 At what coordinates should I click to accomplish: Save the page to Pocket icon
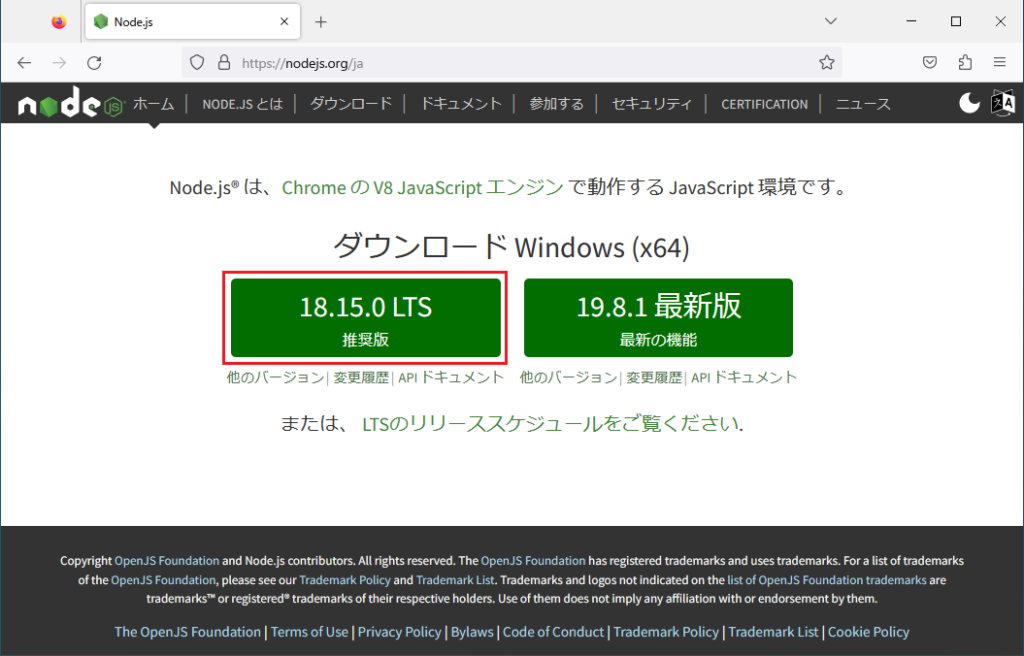tap(930, 63)
